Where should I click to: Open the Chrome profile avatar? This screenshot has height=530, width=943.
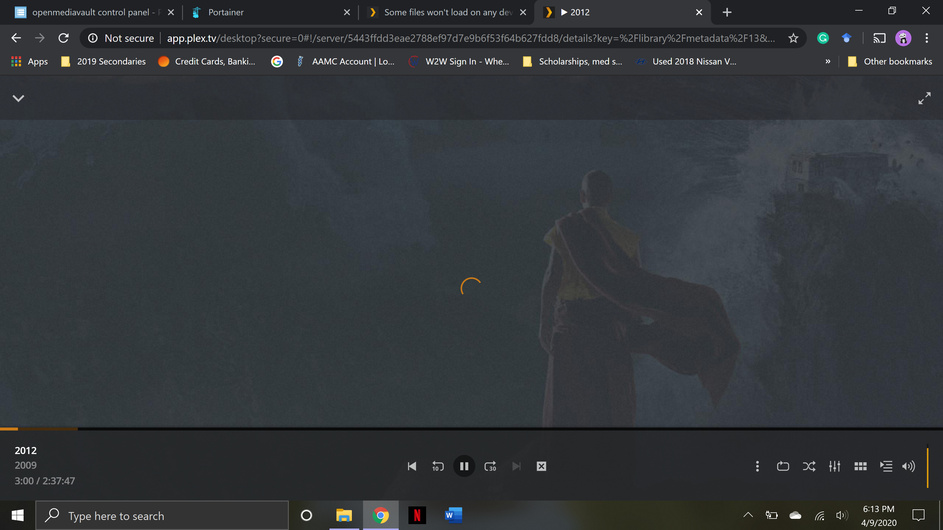pos(903,38)
